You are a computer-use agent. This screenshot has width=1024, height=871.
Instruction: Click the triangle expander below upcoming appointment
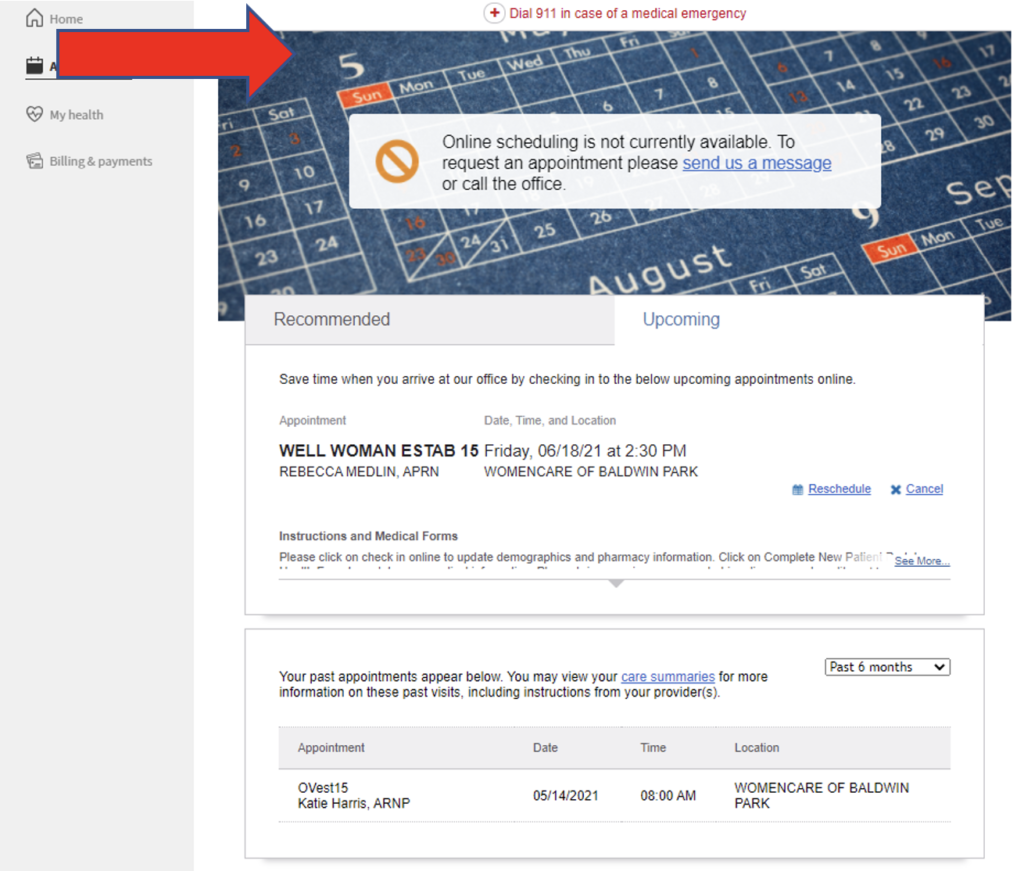[x=616, y=583]
